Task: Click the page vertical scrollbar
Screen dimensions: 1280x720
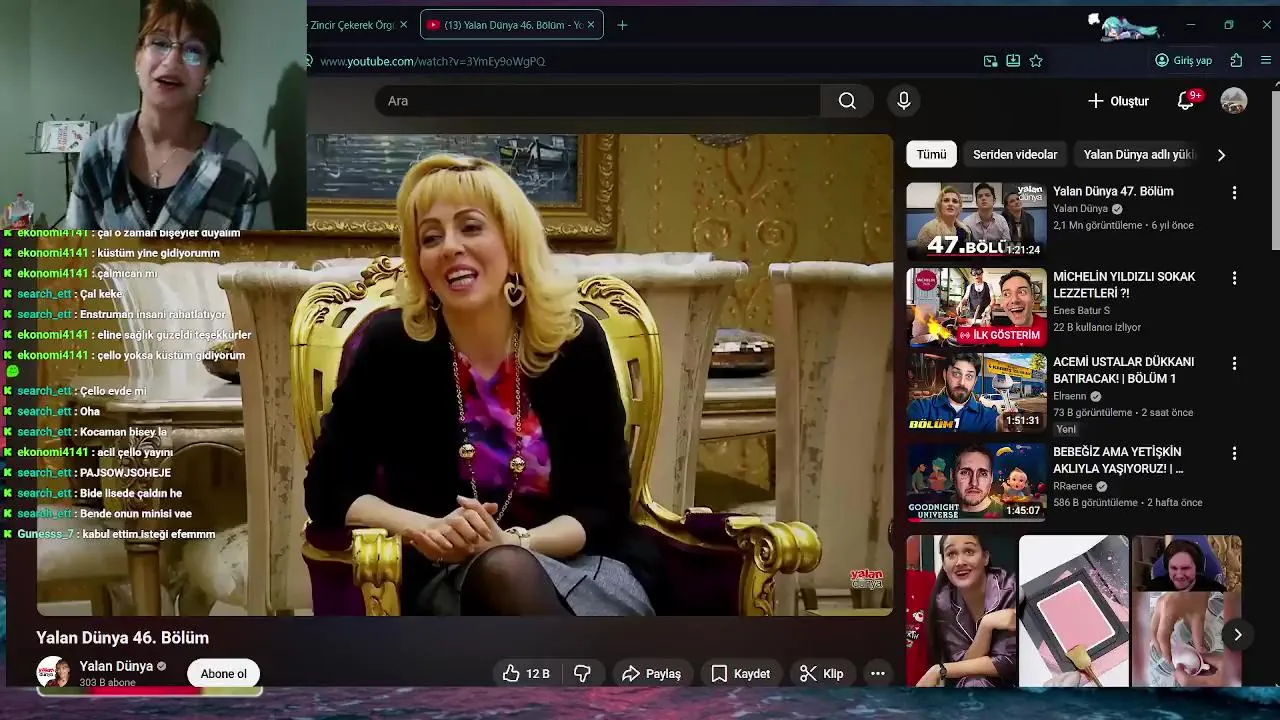Action: [1274, 170]
